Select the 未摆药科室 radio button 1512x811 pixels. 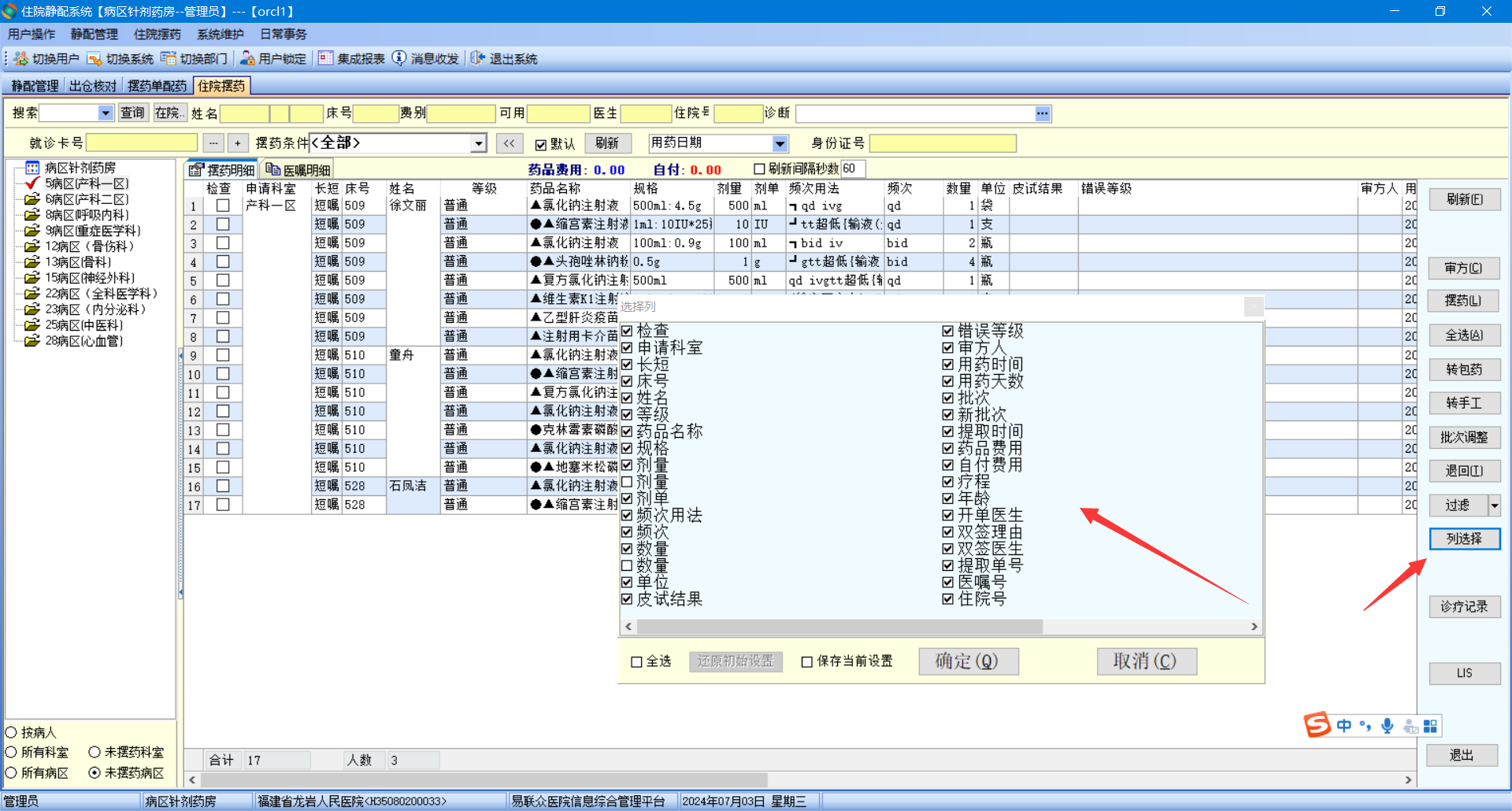pyautogui.click(x=94, y=753)
